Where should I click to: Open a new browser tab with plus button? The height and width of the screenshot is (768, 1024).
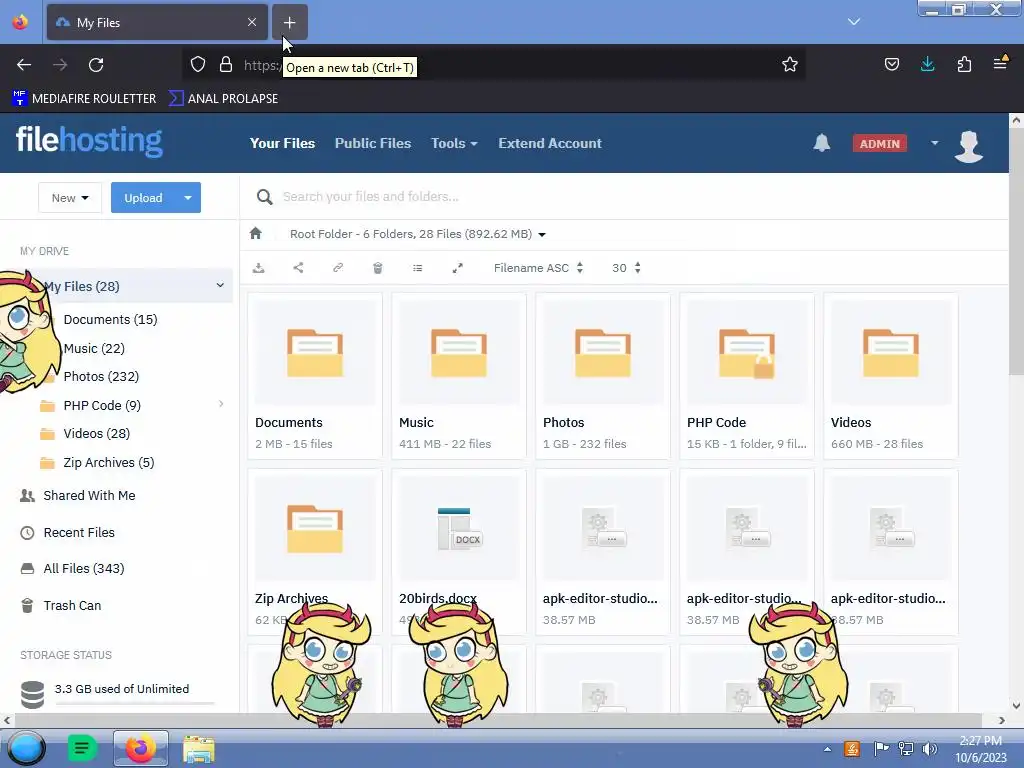click(289, 22)
